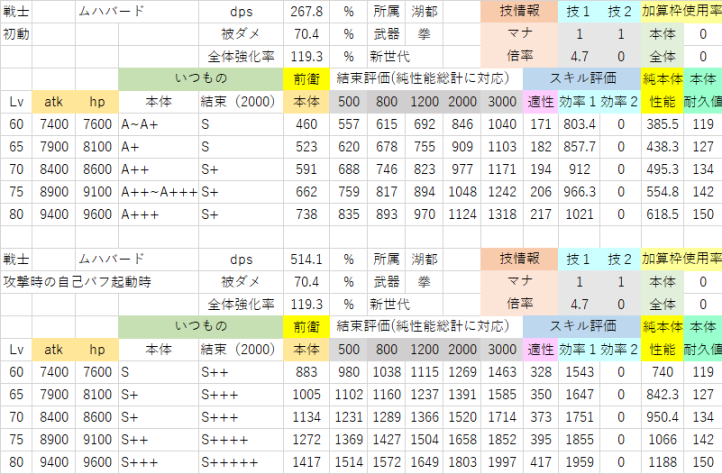Click the cell with value 1997
This screenshot has width=722, height=474.
(502, 462)
